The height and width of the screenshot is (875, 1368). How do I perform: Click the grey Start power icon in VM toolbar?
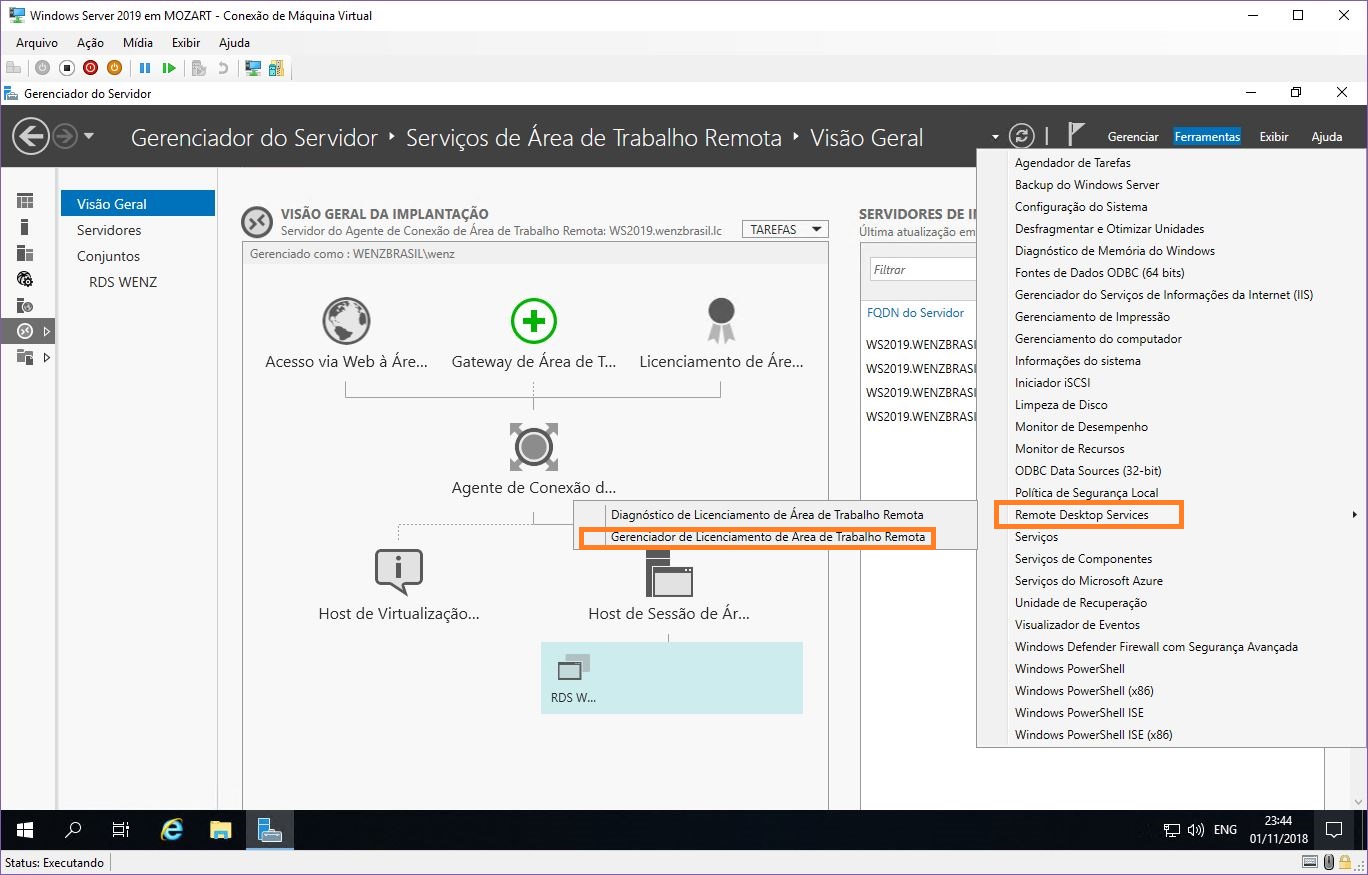[x=42, y=68]
